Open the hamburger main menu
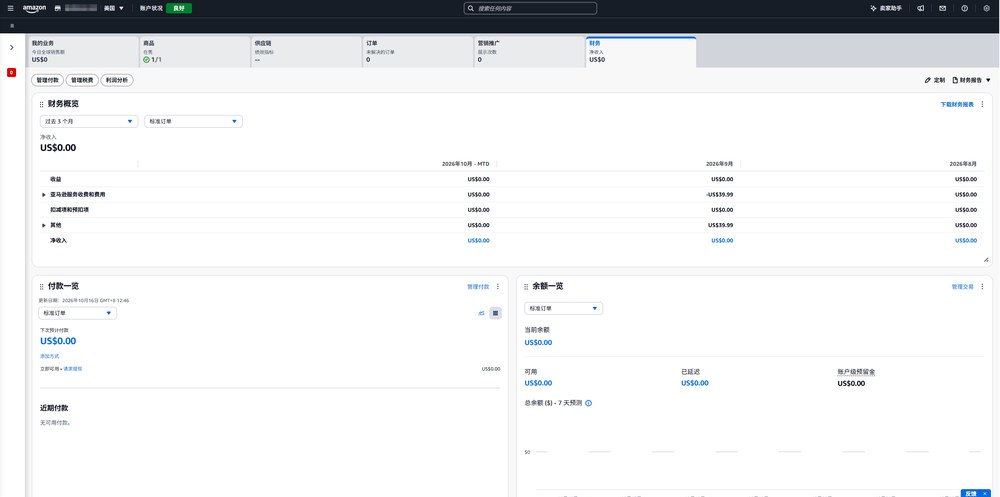Viewport: 1000px width, 497px height. pos(10,8)
